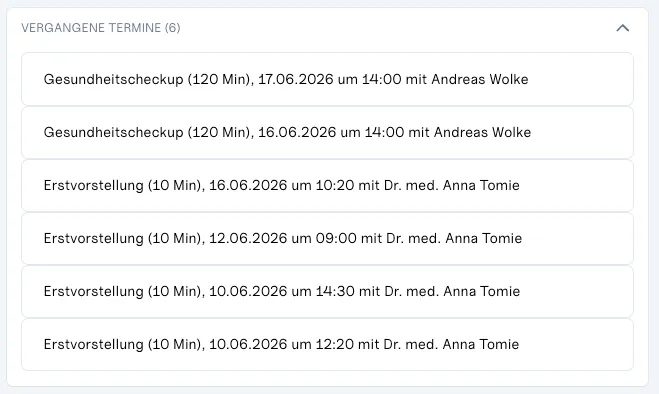Click Andreas Wolke in the 16.06.2026 entry
Viewport: 659px width, 394px height.
(482, 132)
